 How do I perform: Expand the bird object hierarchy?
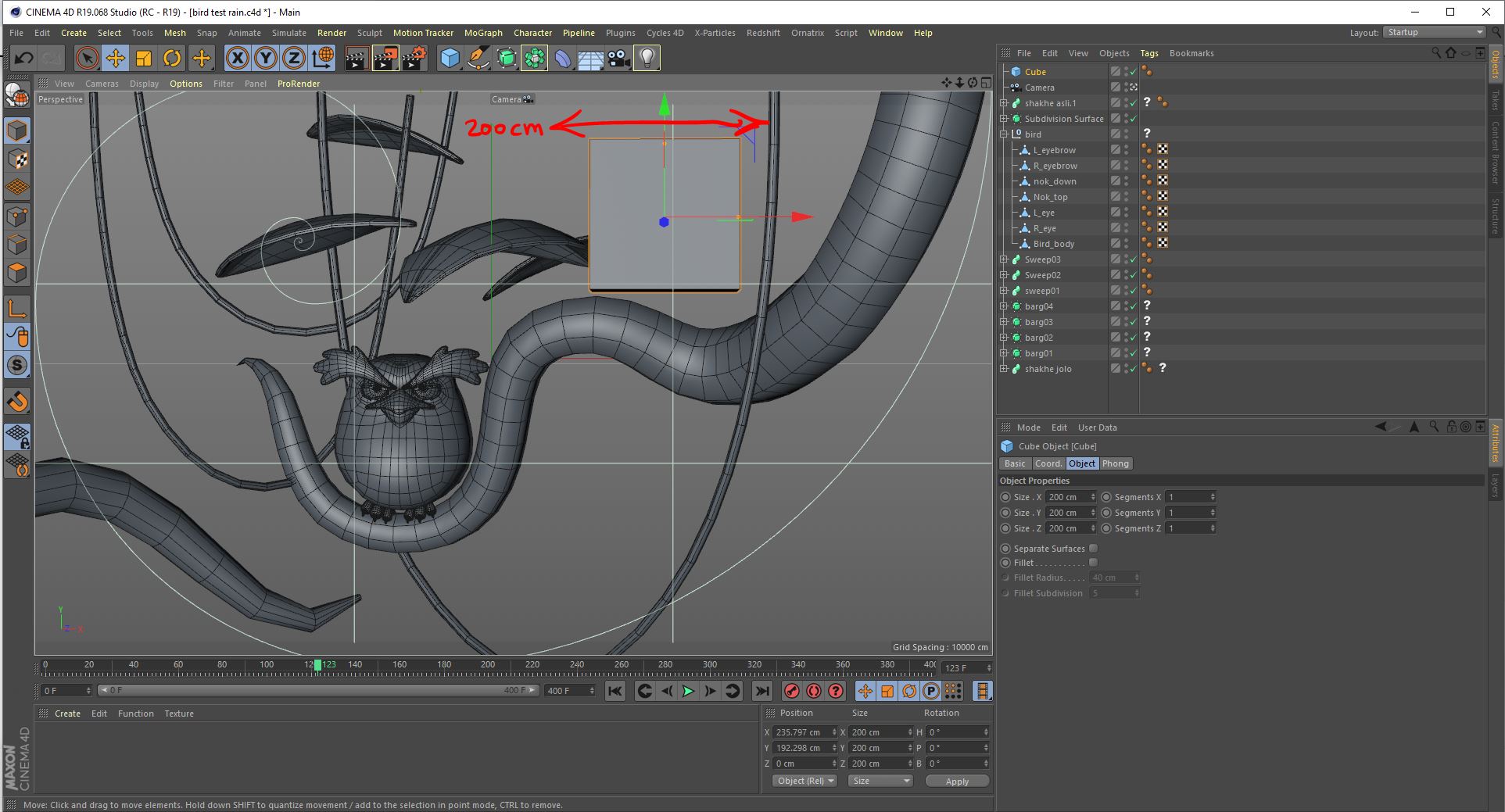tap(1005, 134)
